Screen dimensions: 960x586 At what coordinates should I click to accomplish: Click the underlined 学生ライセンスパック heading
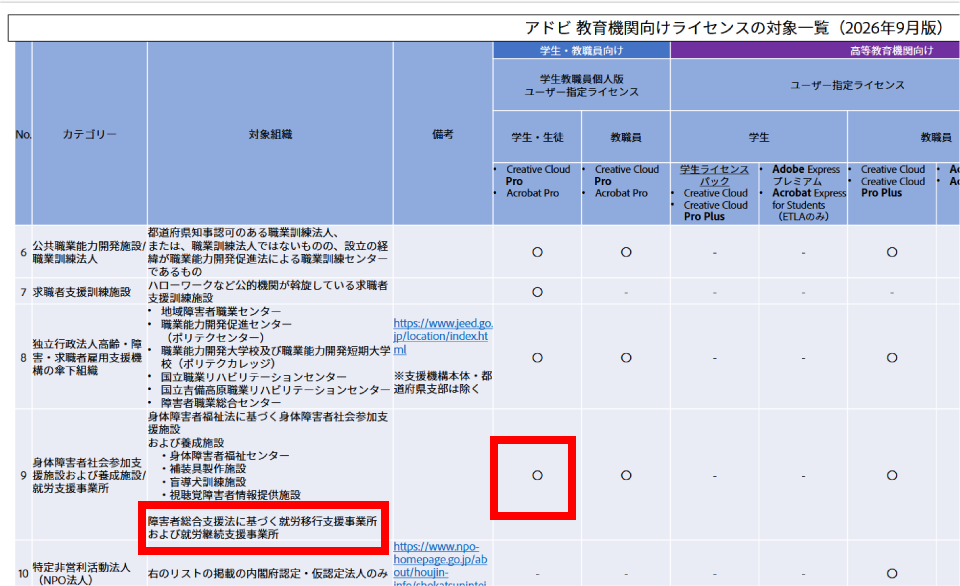point(714,175)
